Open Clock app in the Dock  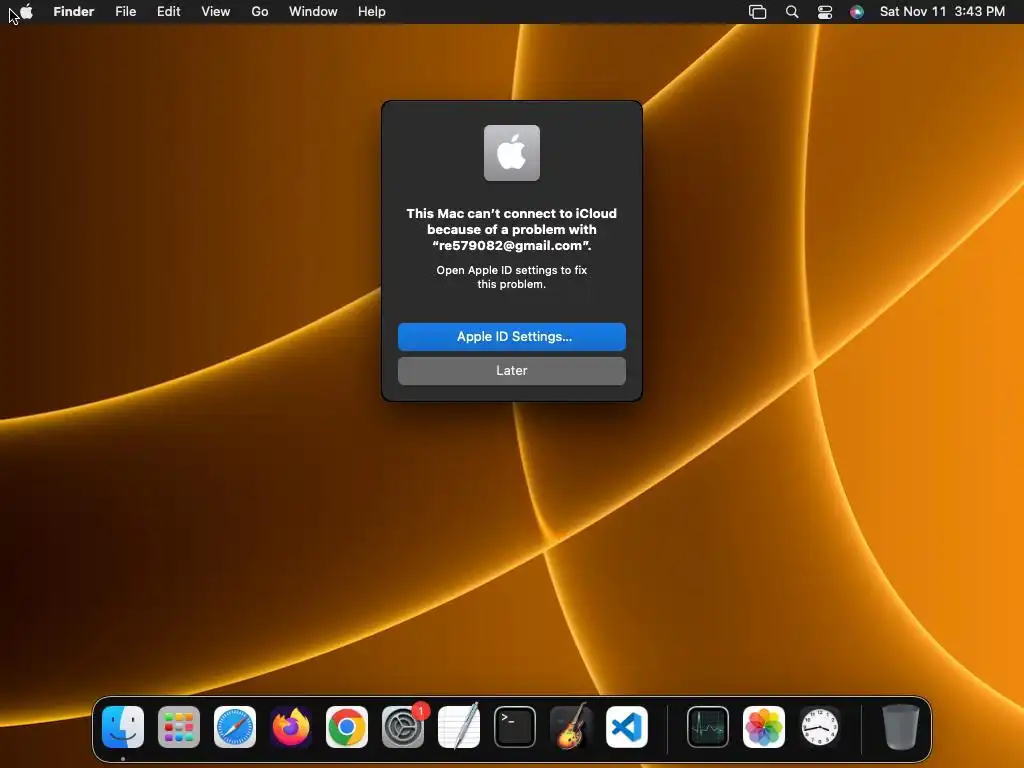[820, 727]
